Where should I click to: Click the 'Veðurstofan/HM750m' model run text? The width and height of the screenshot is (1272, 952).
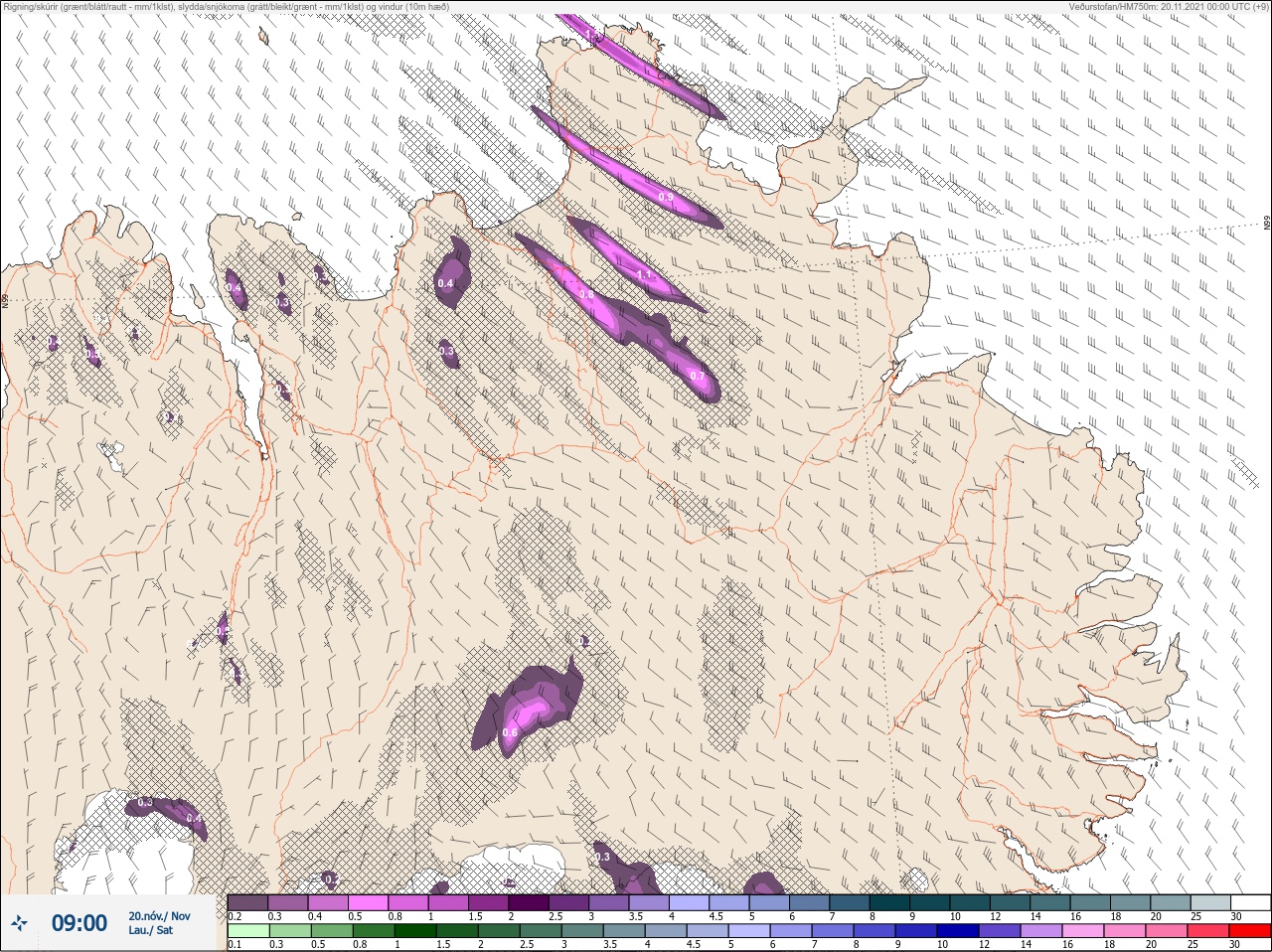pos(1170,6)
